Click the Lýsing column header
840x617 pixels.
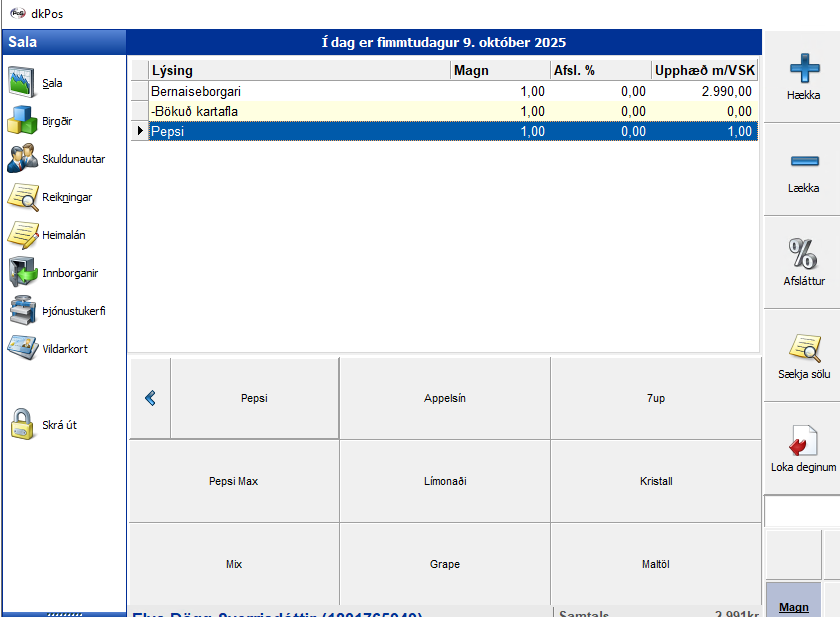pos(300,71)
